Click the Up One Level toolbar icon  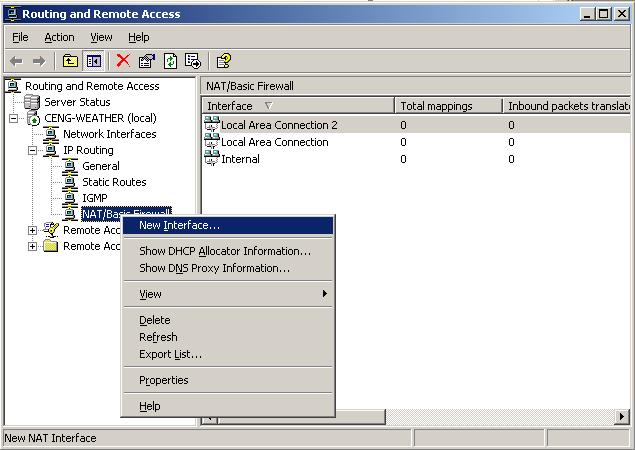pos(71,61)
